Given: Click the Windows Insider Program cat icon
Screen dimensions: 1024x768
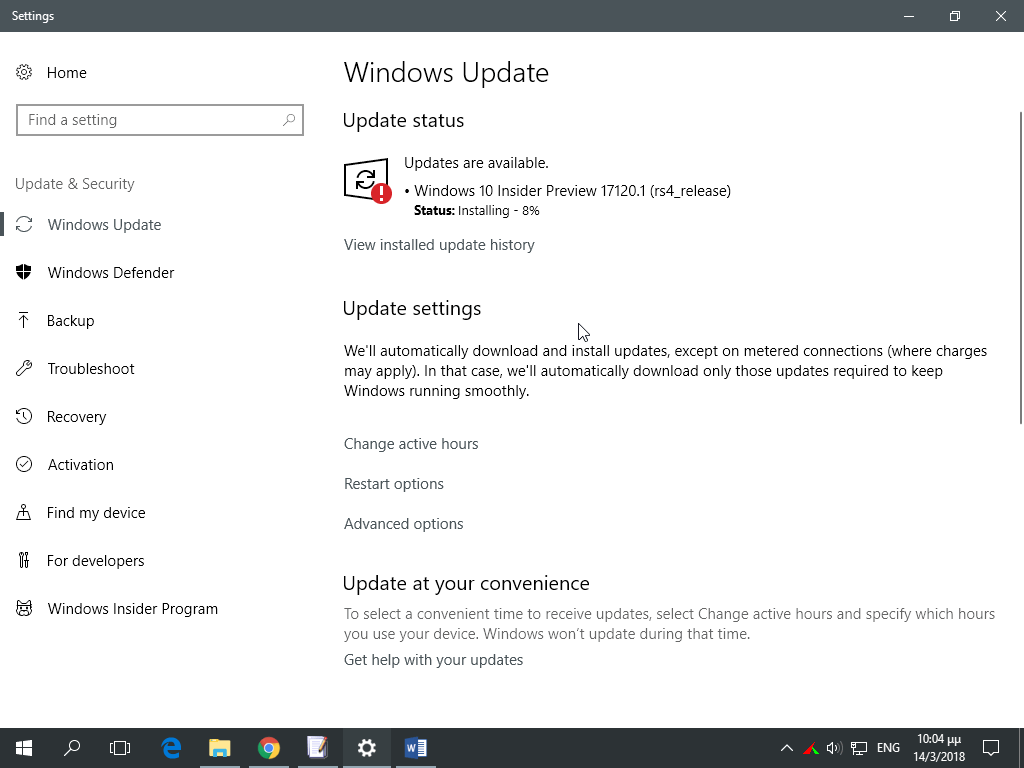Looking at the screenshot, I should pyautogui.click(x=24, y=609).
